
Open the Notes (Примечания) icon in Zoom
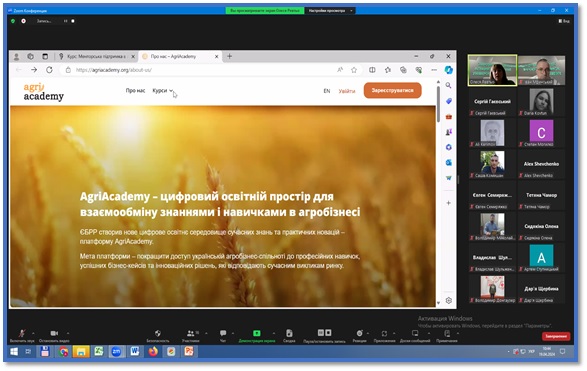[x=447, y=335]
